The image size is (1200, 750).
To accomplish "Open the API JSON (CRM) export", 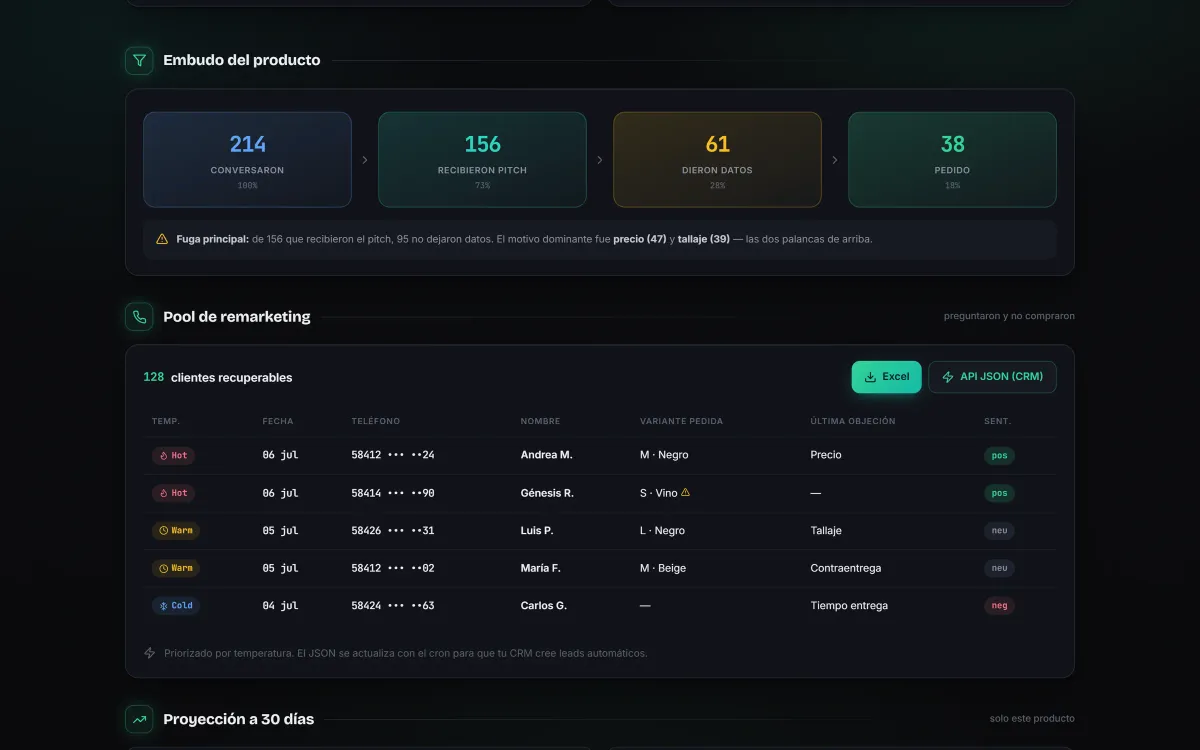I will tap(992, 377).
